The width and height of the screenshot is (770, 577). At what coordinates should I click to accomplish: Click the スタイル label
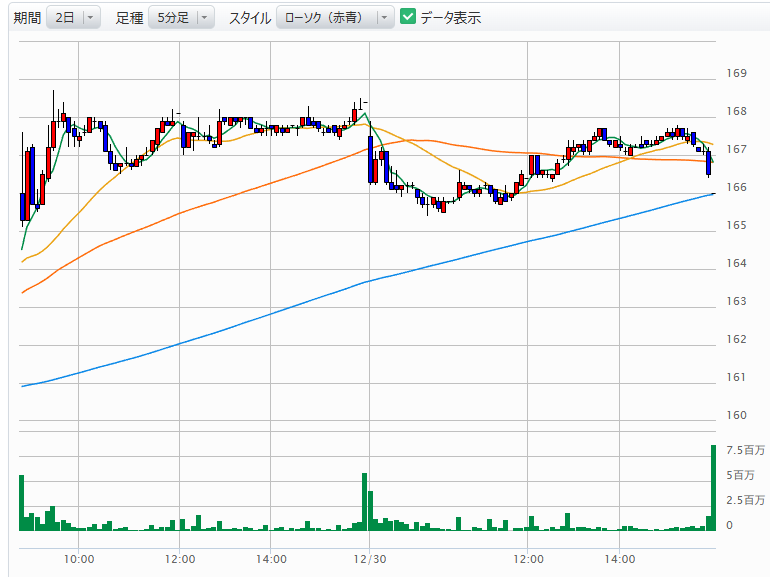click(248, 18)
